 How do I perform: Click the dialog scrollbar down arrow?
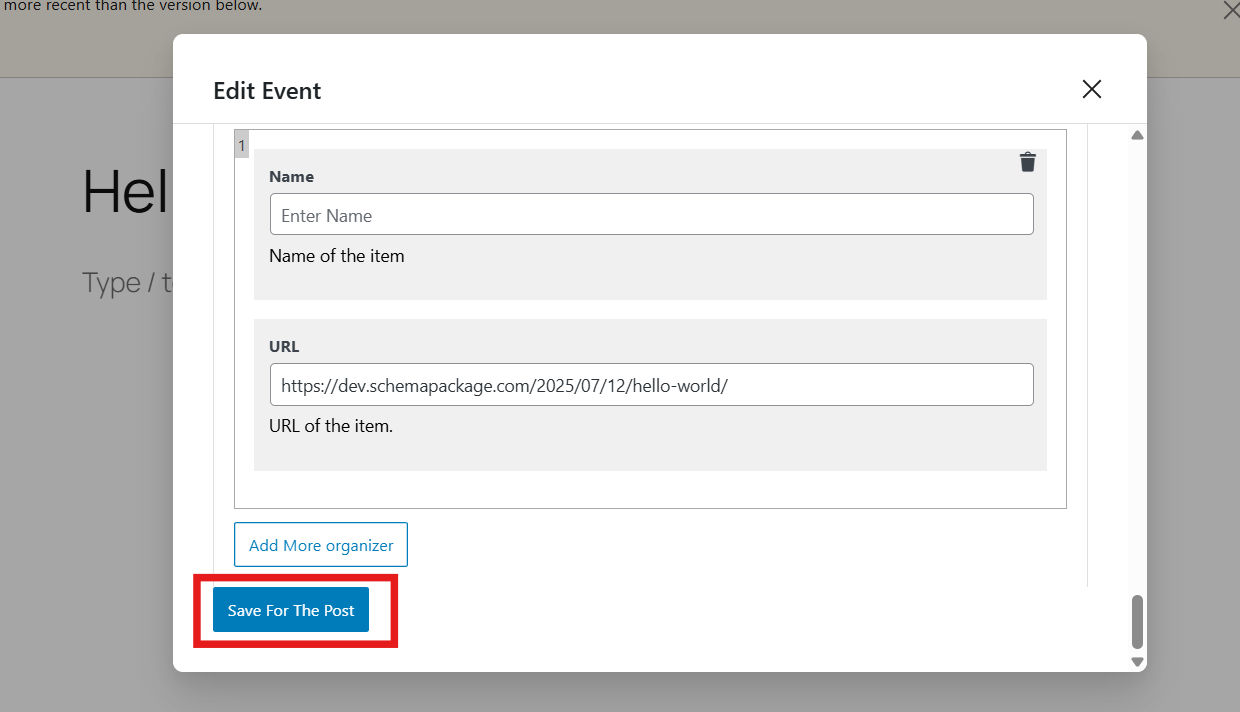coord(1137,662)
